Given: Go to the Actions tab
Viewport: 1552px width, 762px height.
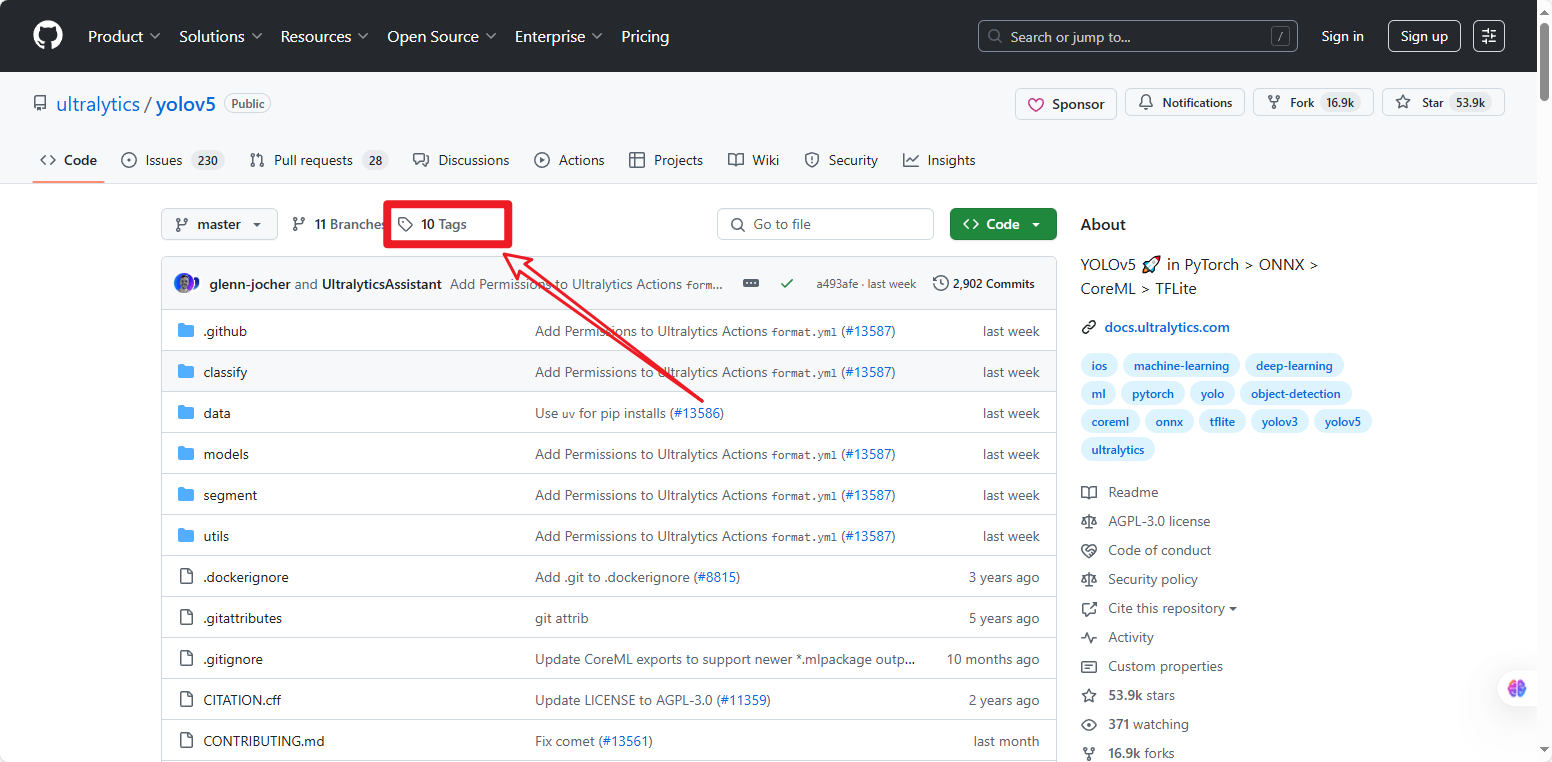Looking at the screenshot, I should [x=569, y=160].
